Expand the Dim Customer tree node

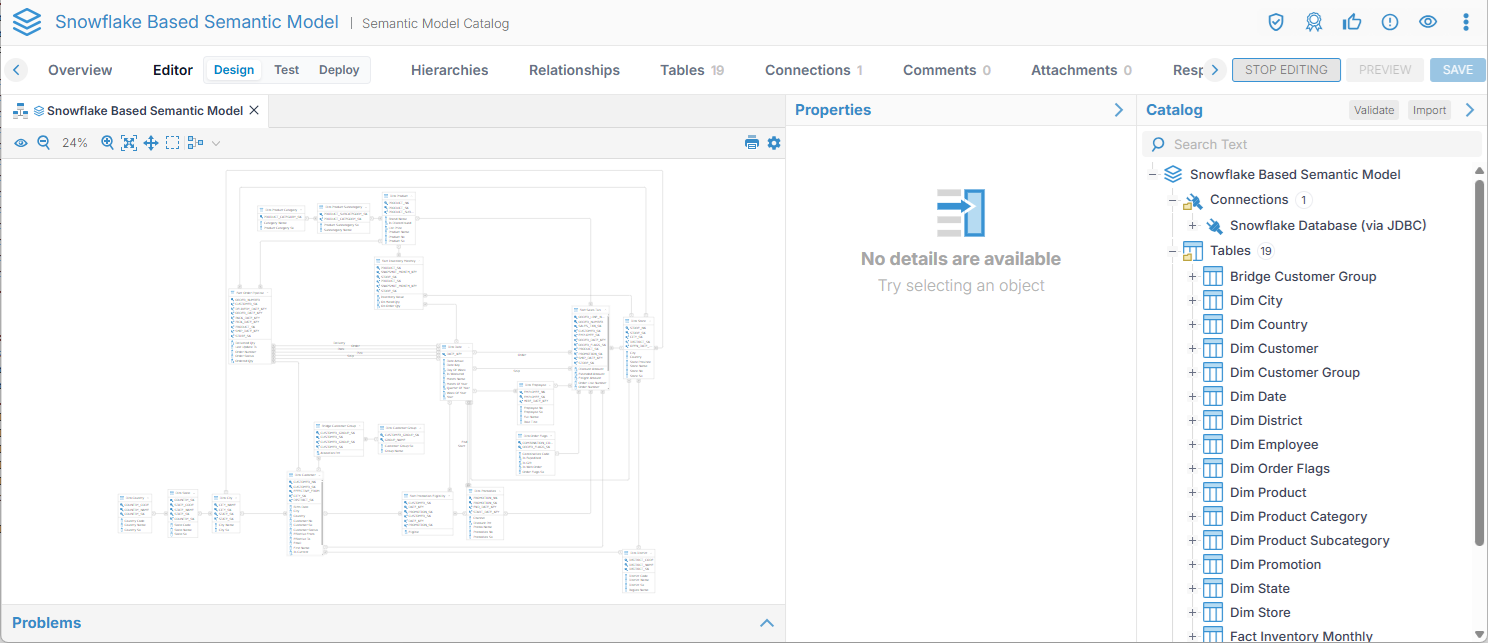tap(1192, 349)
